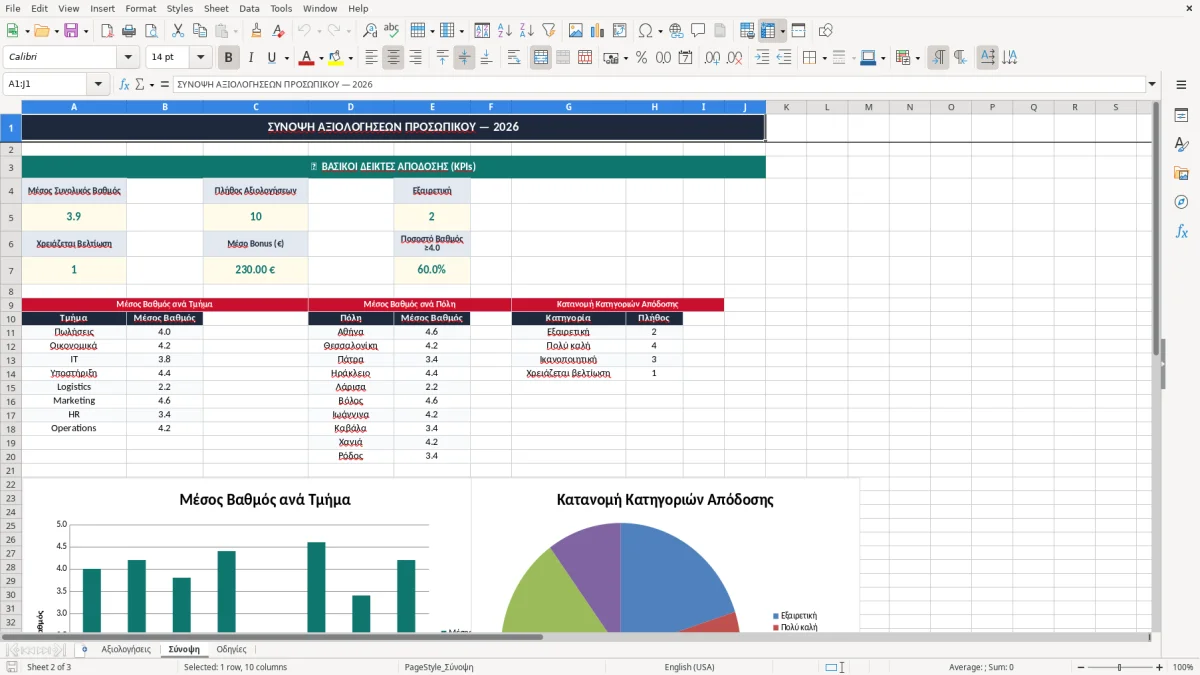This screenshot has width=1200, height=675.
Task: Click the Save document icon
Action: (x=71, y=31)
